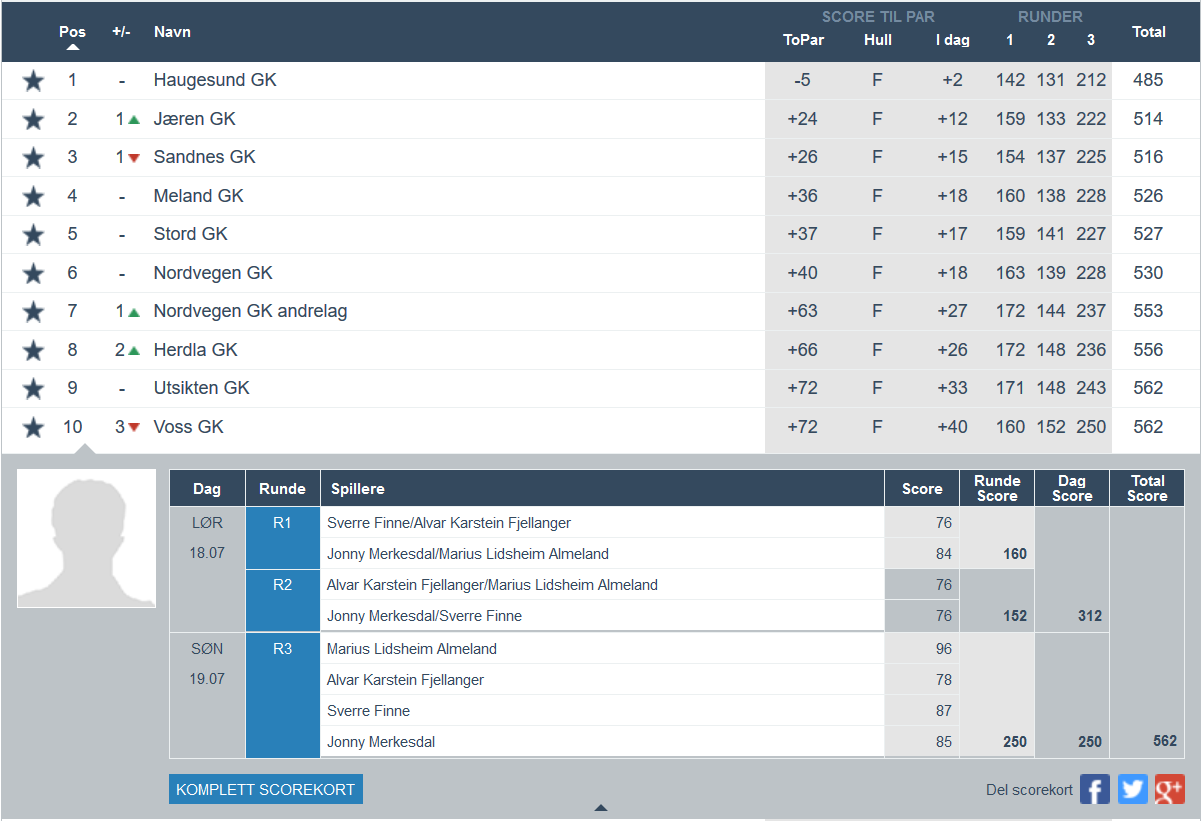1202x821 pixels.
Task: Toggle star for Herdla GK
Action: pyautogui.click(x=33, y=351)
